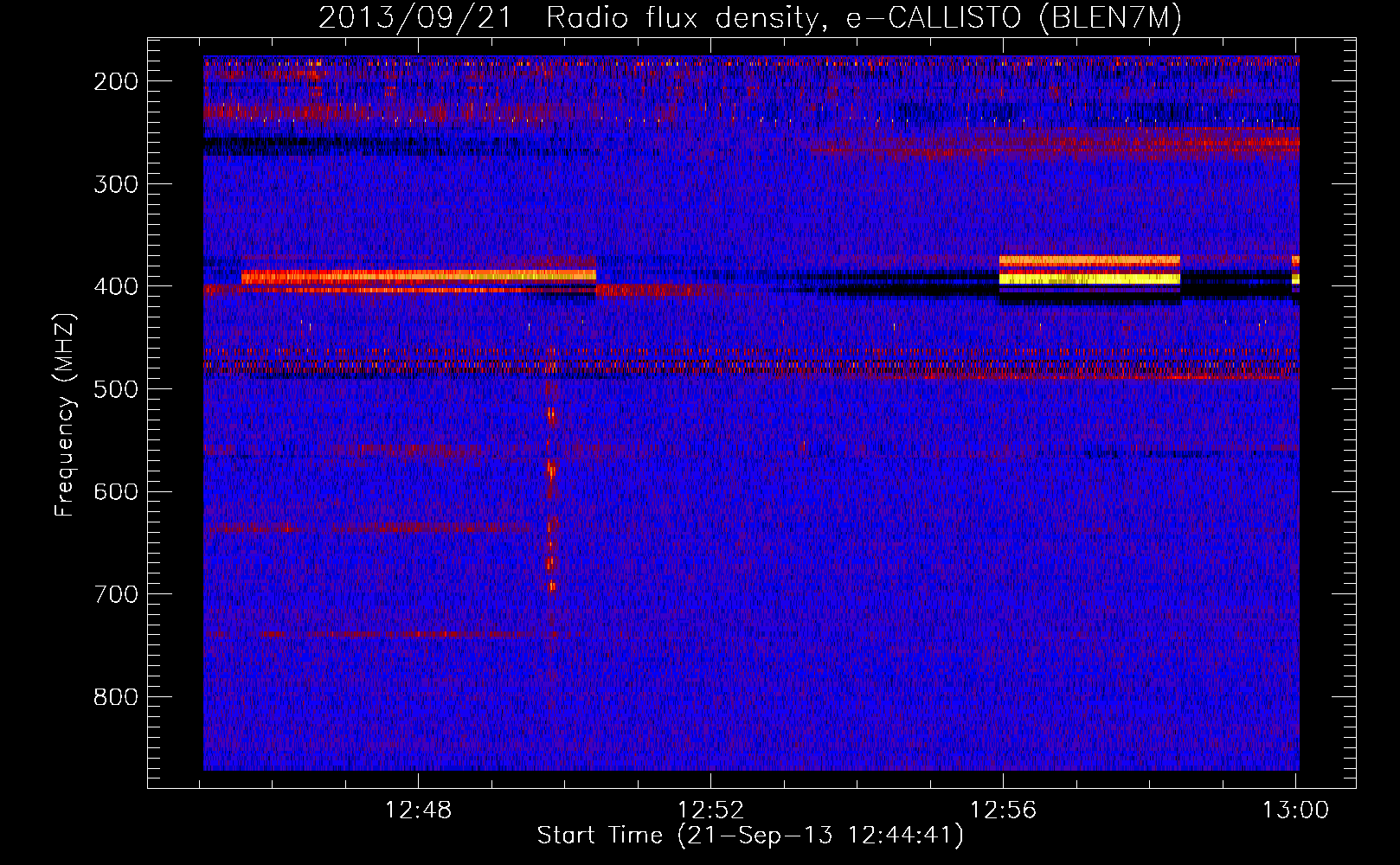The image size is (1400, 865).
Task: Click the "13:00" time tick label
Action: tap(1295, 811)
